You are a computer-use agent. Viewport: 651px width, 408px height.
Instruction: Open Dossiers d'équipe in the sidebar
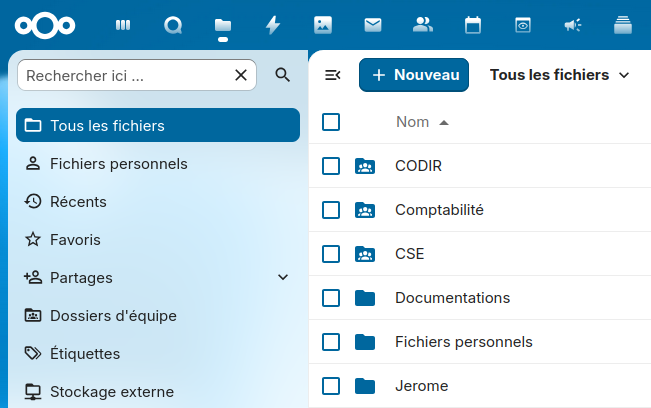click(158, 316)
